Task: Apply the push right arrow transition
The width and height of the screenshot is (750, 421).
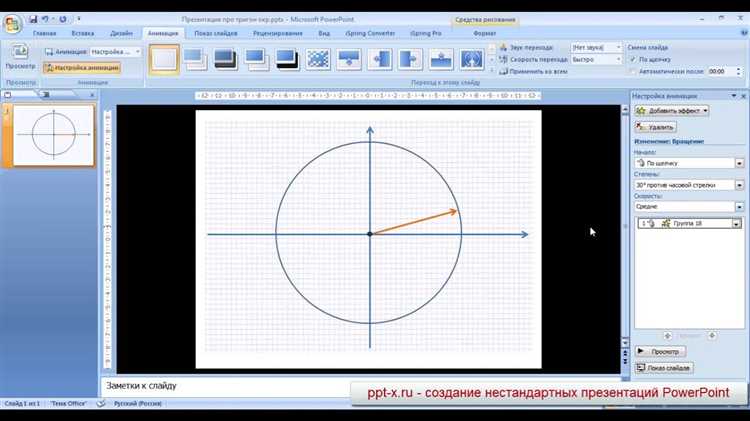Action: [410, 59]
